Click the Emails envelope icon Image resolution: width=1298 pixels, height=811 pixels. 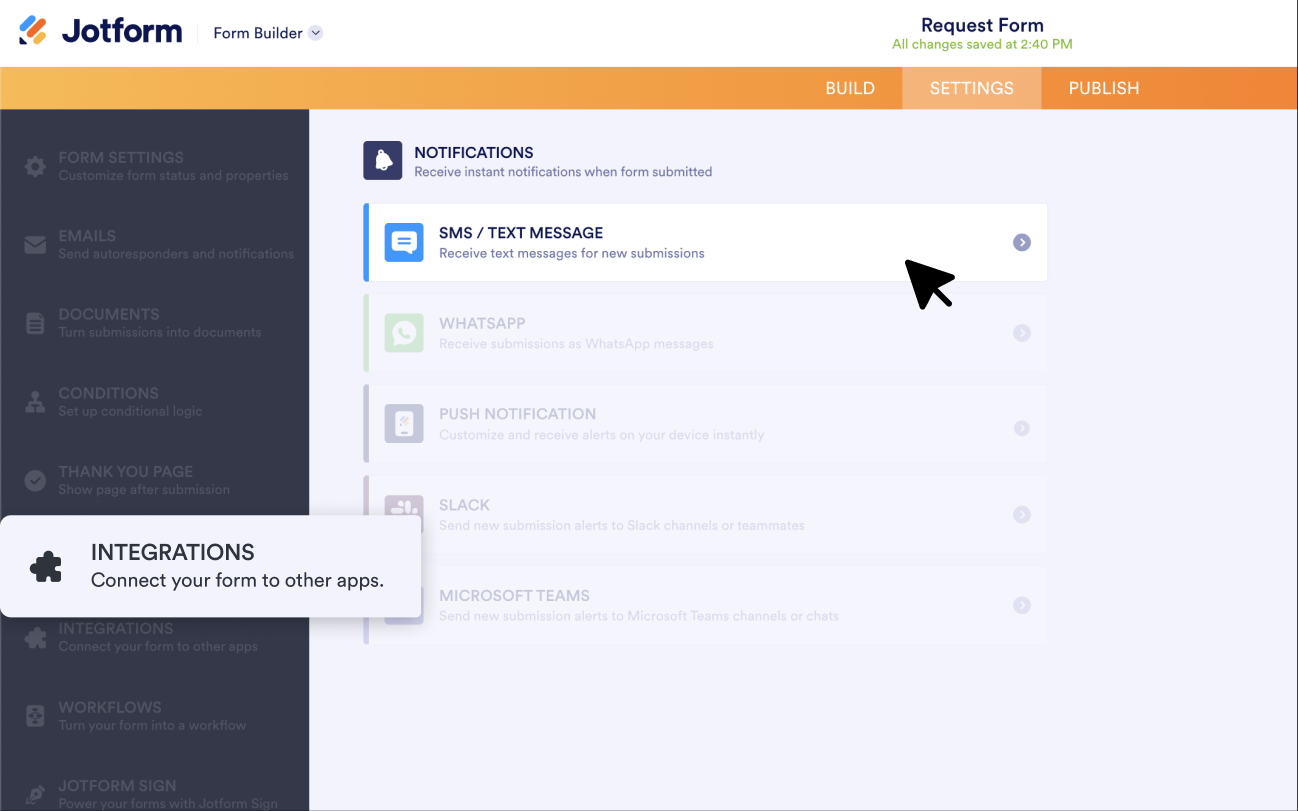(35, 245)
